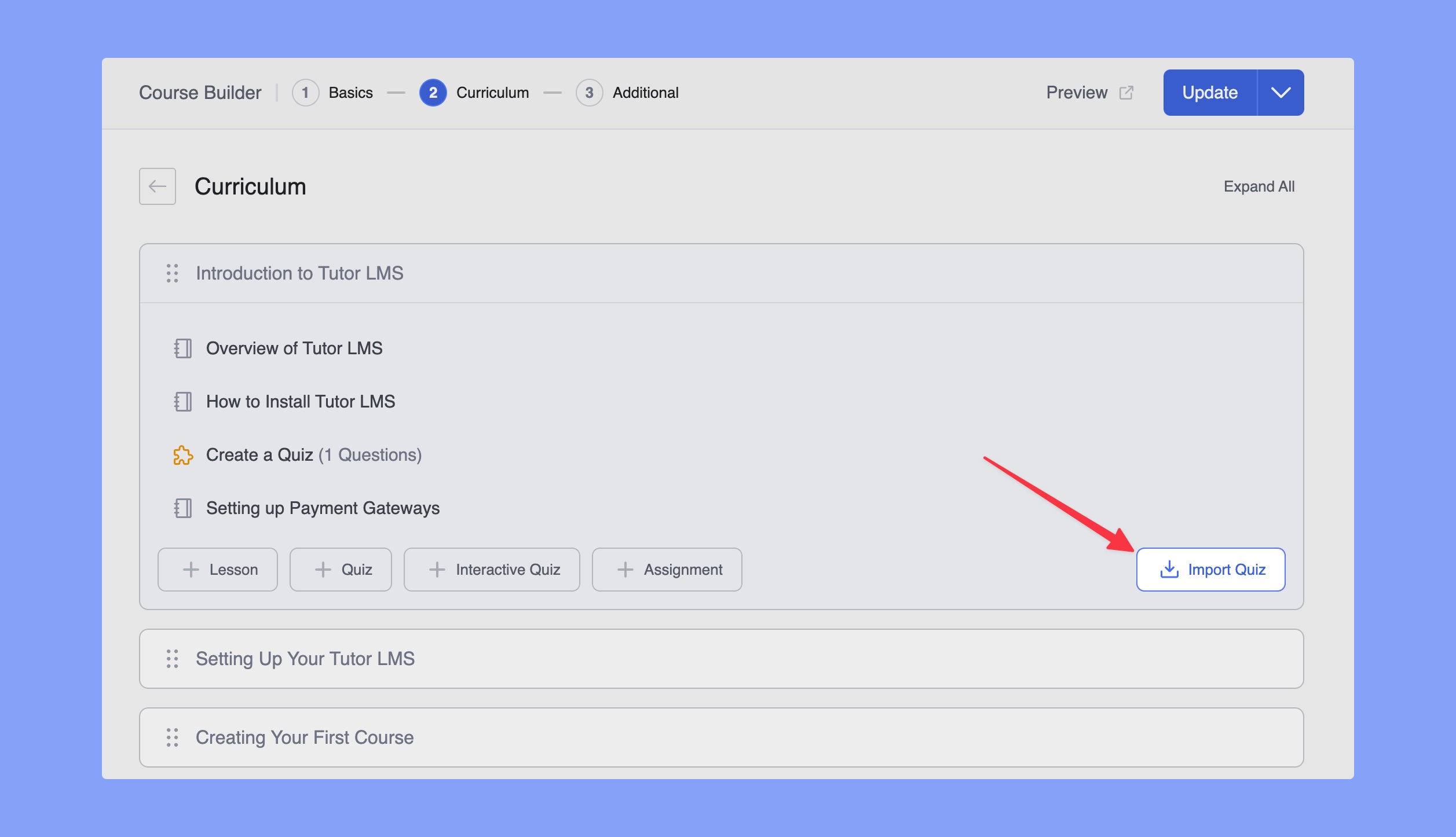Open the Preview external link icon
Viewport: 1456px width, 837px height.
click(1126, 93)
